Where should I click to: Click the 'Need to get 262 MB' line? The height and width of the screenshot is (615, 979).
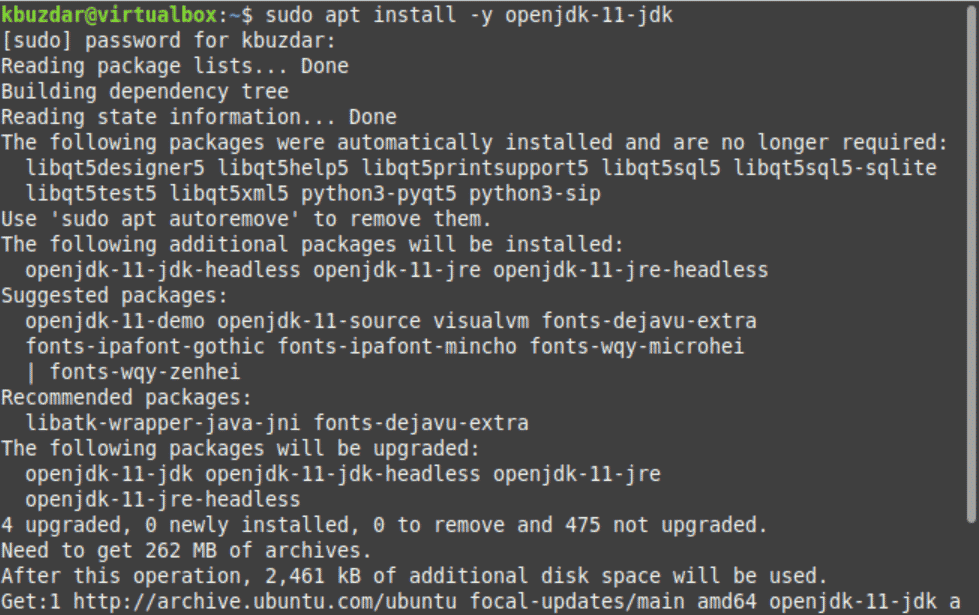(186, 551)
